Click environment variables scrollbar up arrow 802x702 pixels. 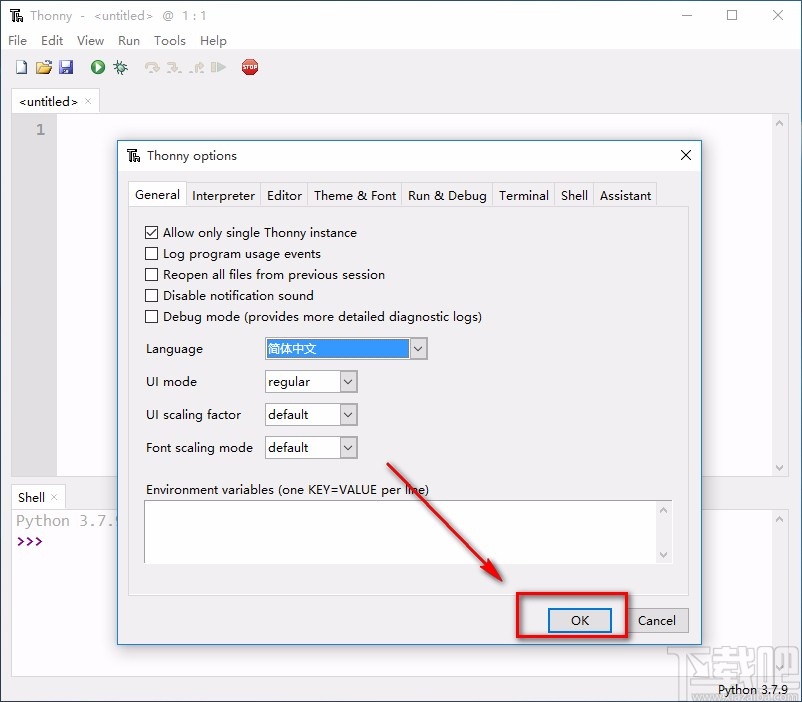tap(663, 510)
